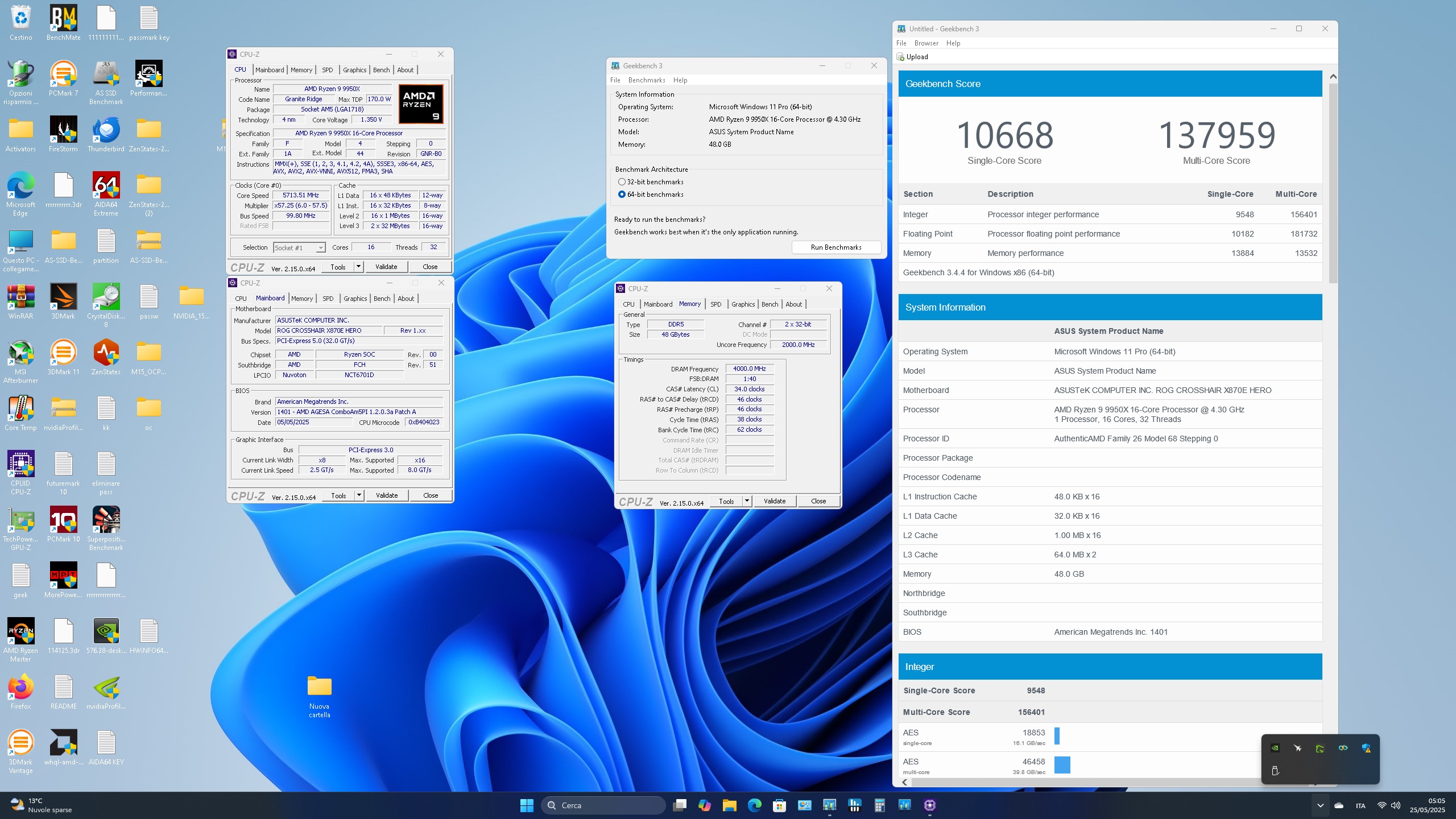Open the About tab in CPU-Z CPU window
Image resolution: width=1456 pixels, height=819 pixels.
(x=406, y=70)
